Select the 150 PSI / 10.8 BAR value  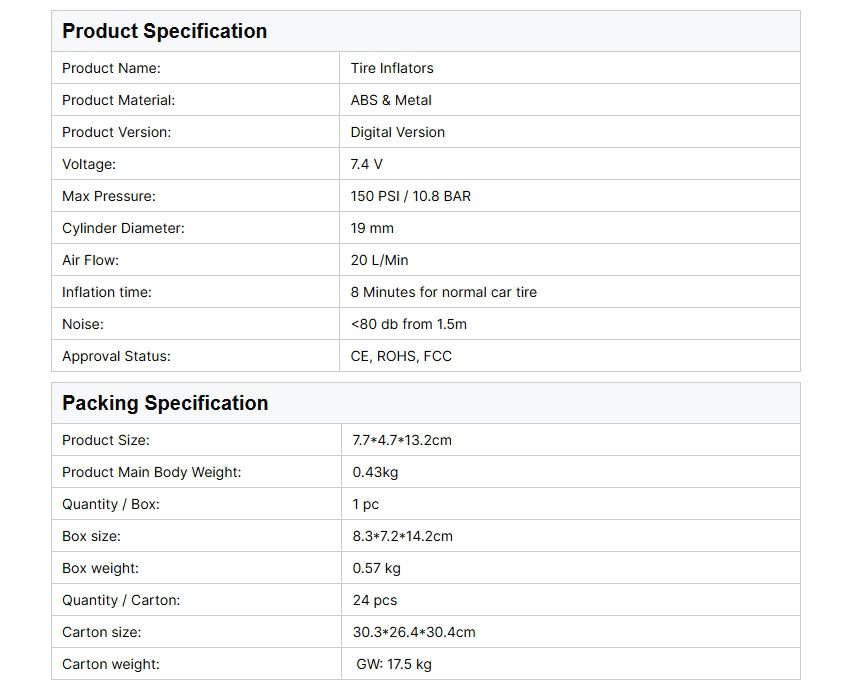click(410, 196)
